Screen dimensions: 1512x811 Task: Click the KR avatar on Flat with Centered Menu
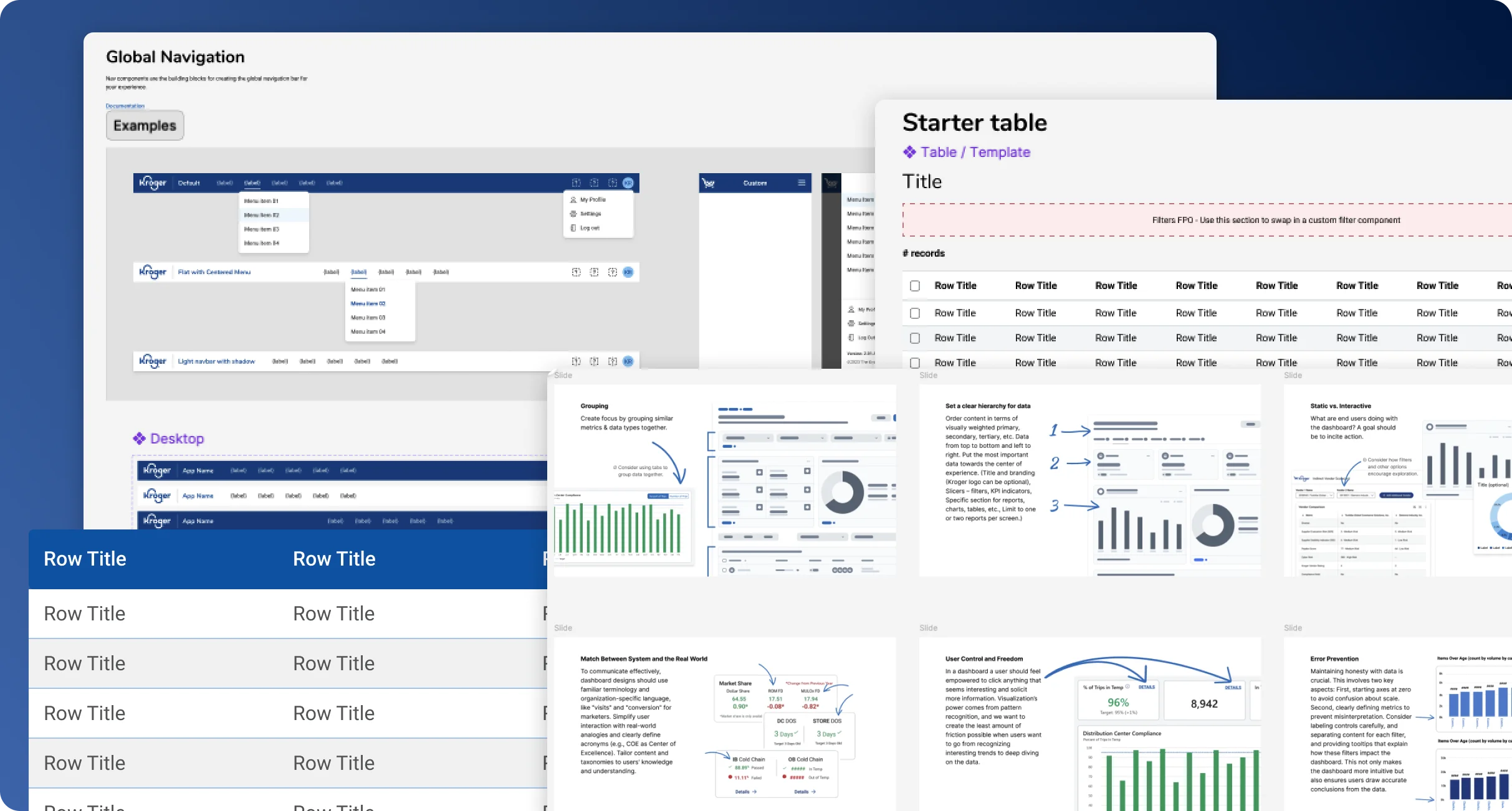tap(628, 272)
